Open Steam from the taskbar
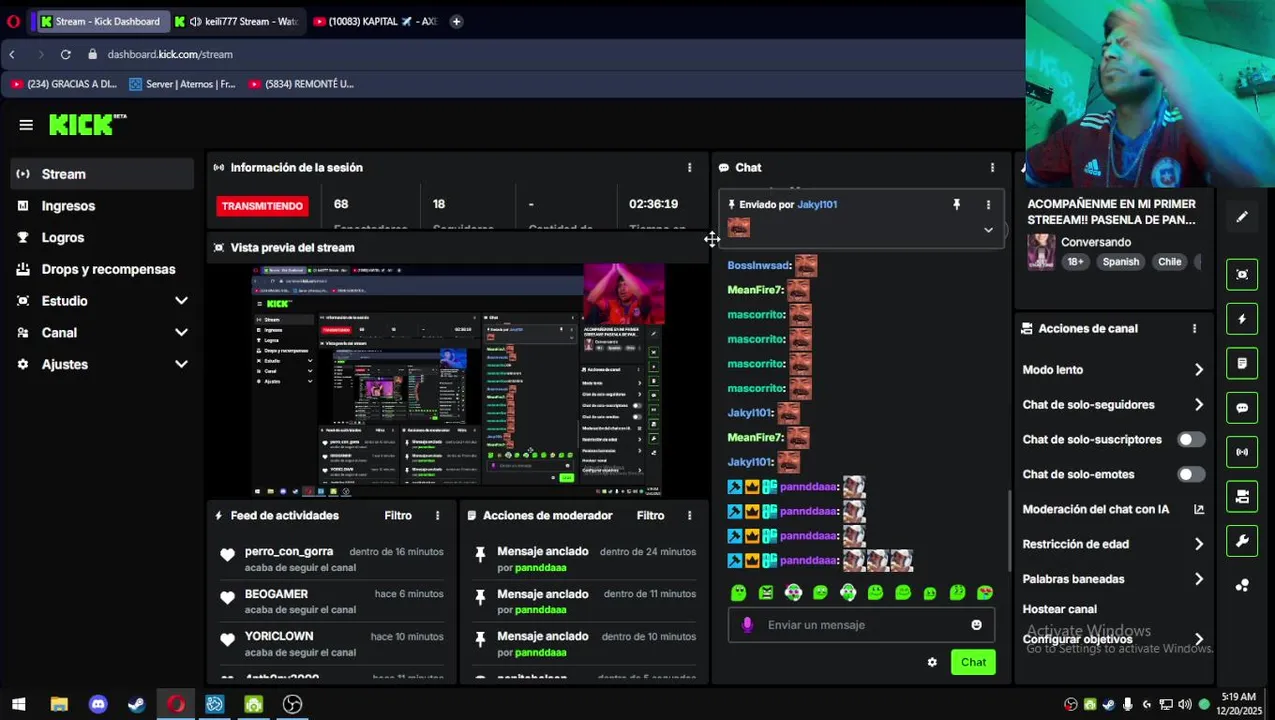The height and width of the screenshot is (720, 1275). pyautogui.click(x=137, y=704)
